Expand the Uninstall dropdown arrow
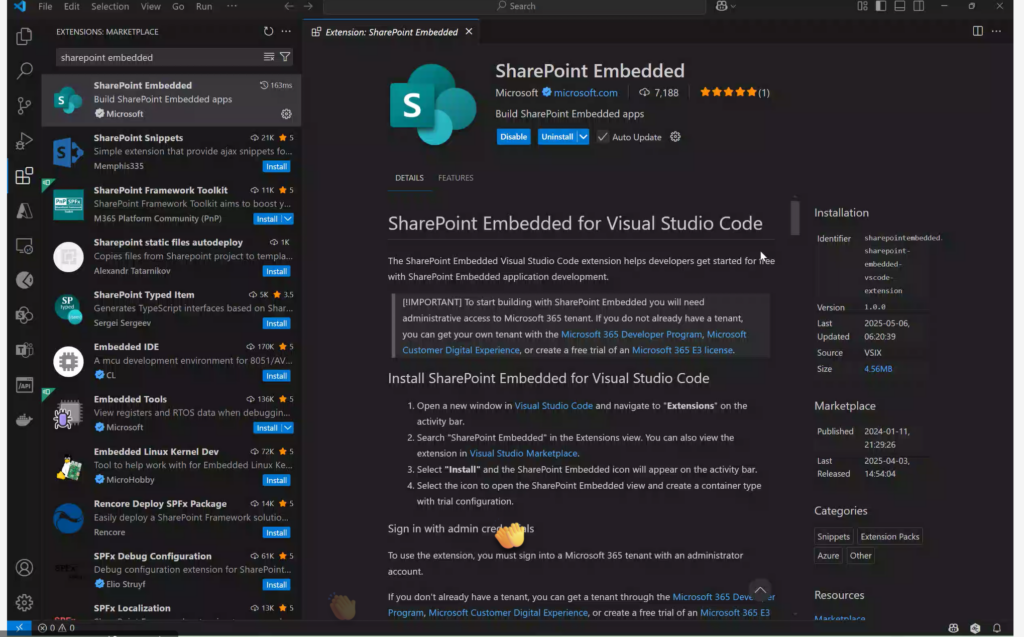This screenshot has width=1024, height=637. [x=583, y=137]
